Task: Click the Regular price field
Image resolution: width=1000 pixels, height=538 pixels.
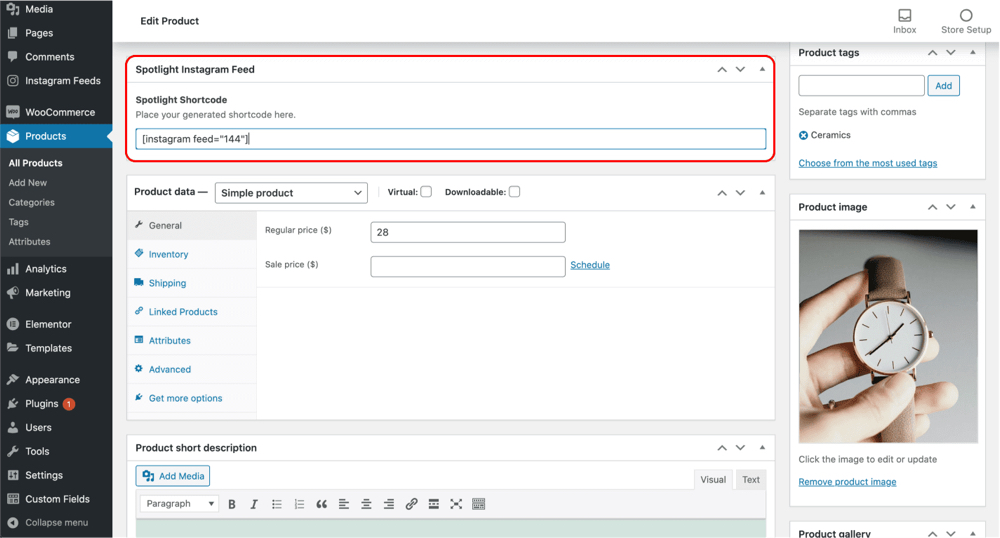Action: coord(468,232)
